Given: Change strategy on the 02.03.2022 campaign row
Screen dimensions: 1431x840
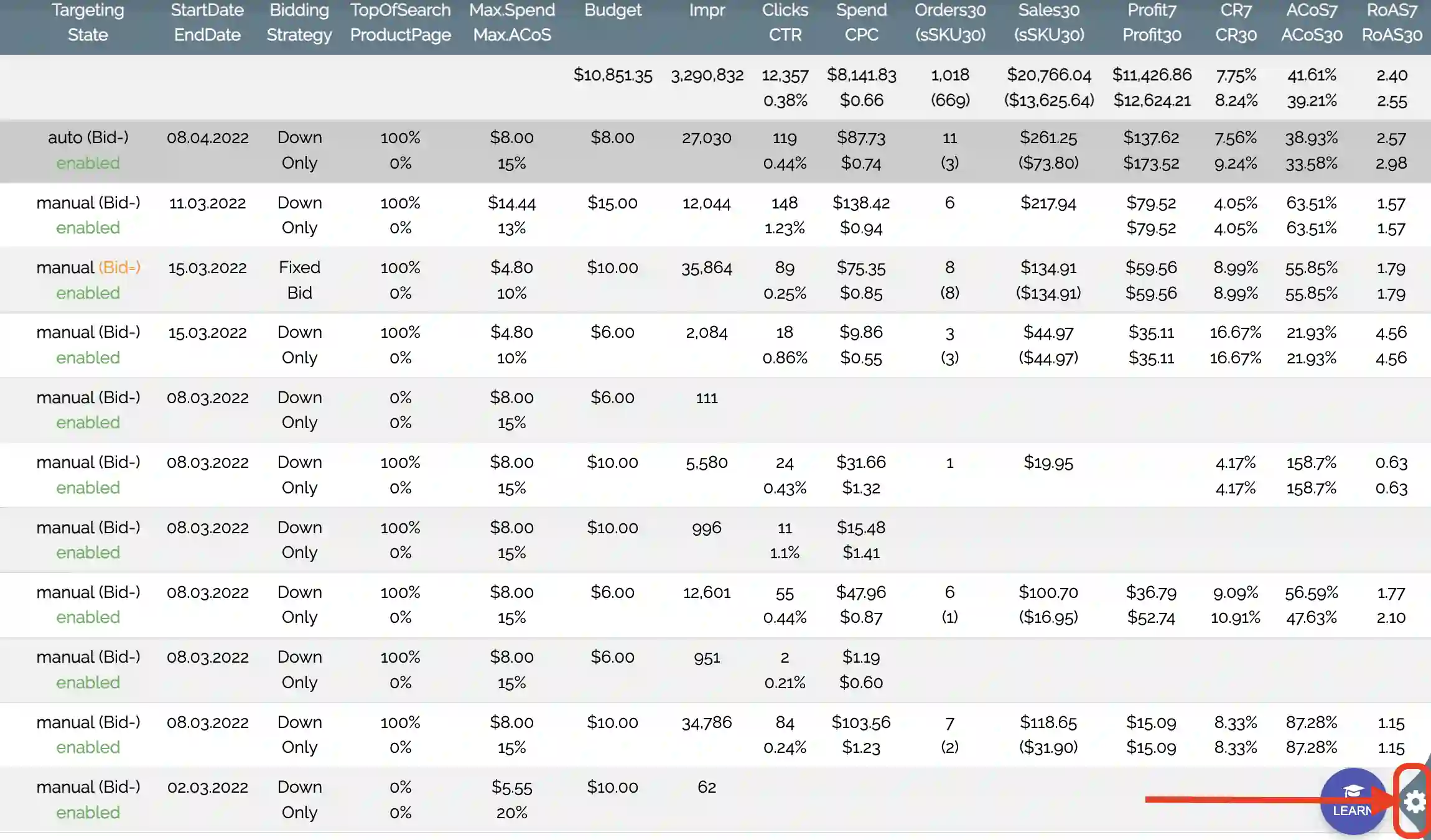Looking at the screenshot, I should coord(299,800).
